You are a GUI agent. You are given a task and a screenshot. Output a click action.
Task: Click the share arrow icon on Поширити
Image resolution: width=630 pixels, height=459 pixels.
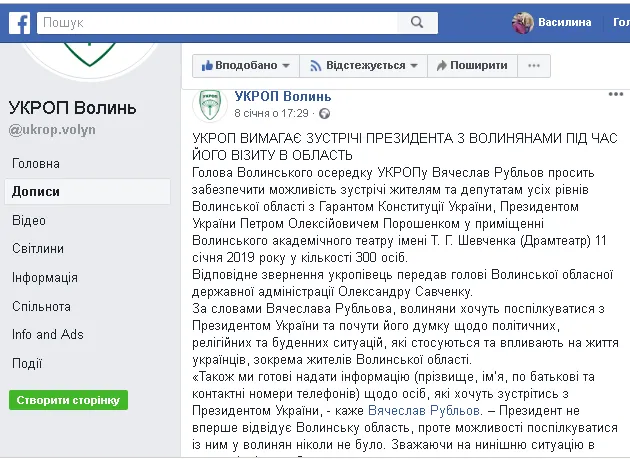(x=442, y=66)
